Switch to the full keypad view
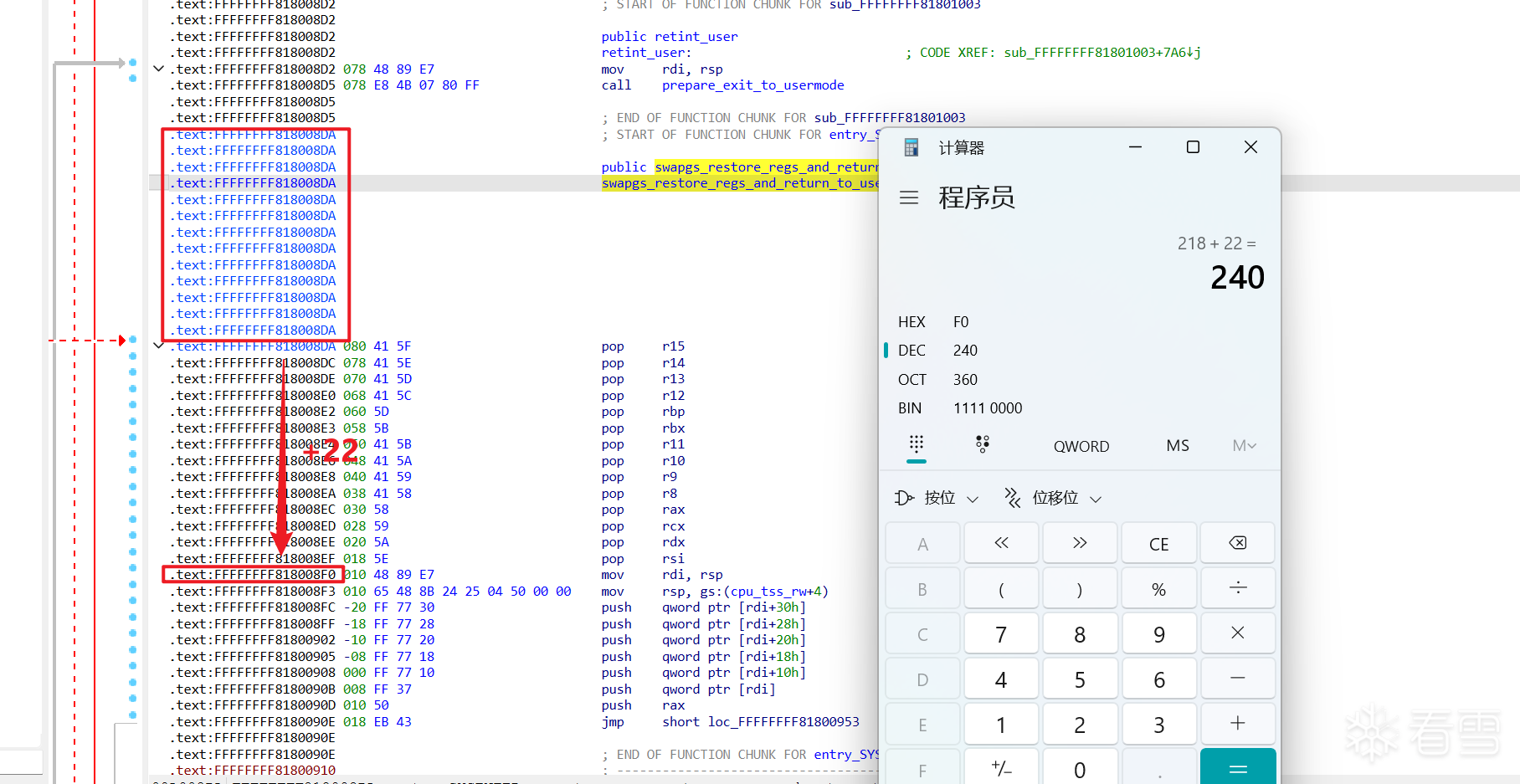This screenshot has height=784, width=1520. click(917, 445)
